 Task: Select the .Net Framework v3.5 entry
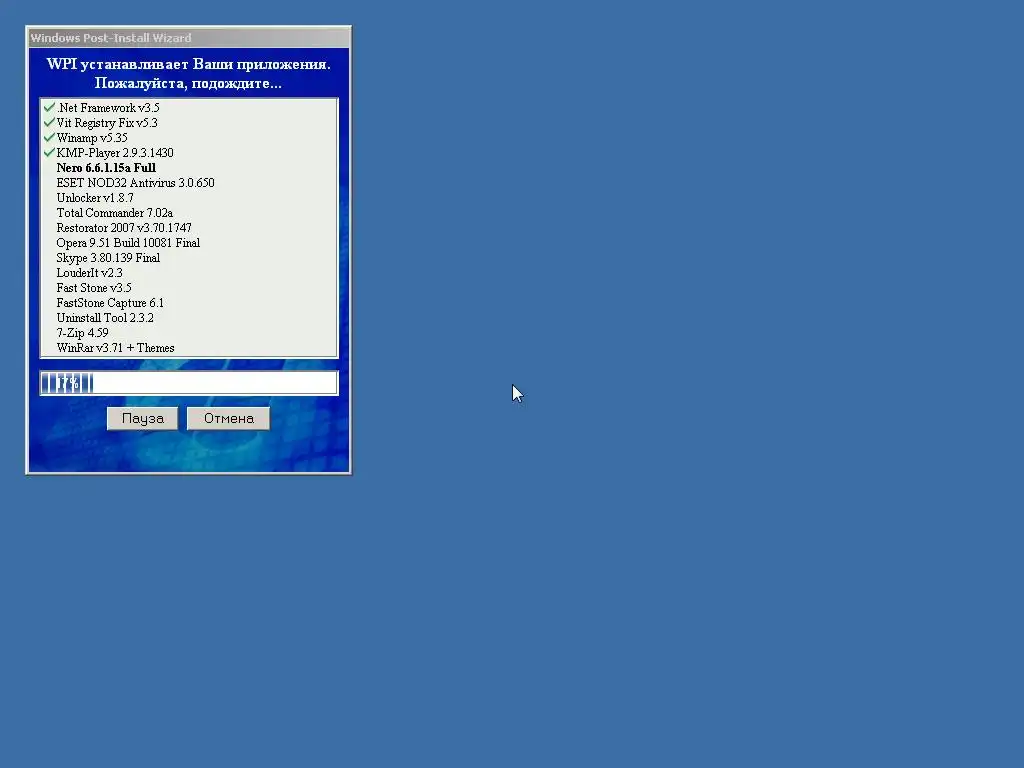click(x=108, y=108)
